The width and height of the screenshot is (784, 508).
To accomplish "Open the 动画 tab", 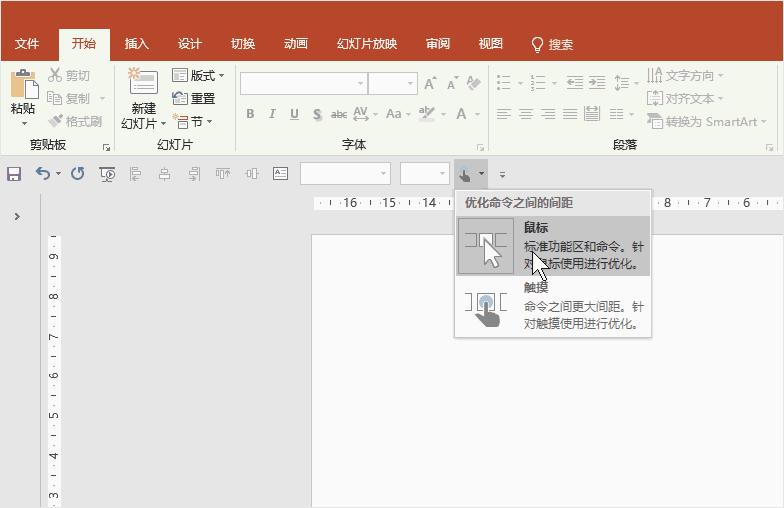I will click(x=296, y=44).
